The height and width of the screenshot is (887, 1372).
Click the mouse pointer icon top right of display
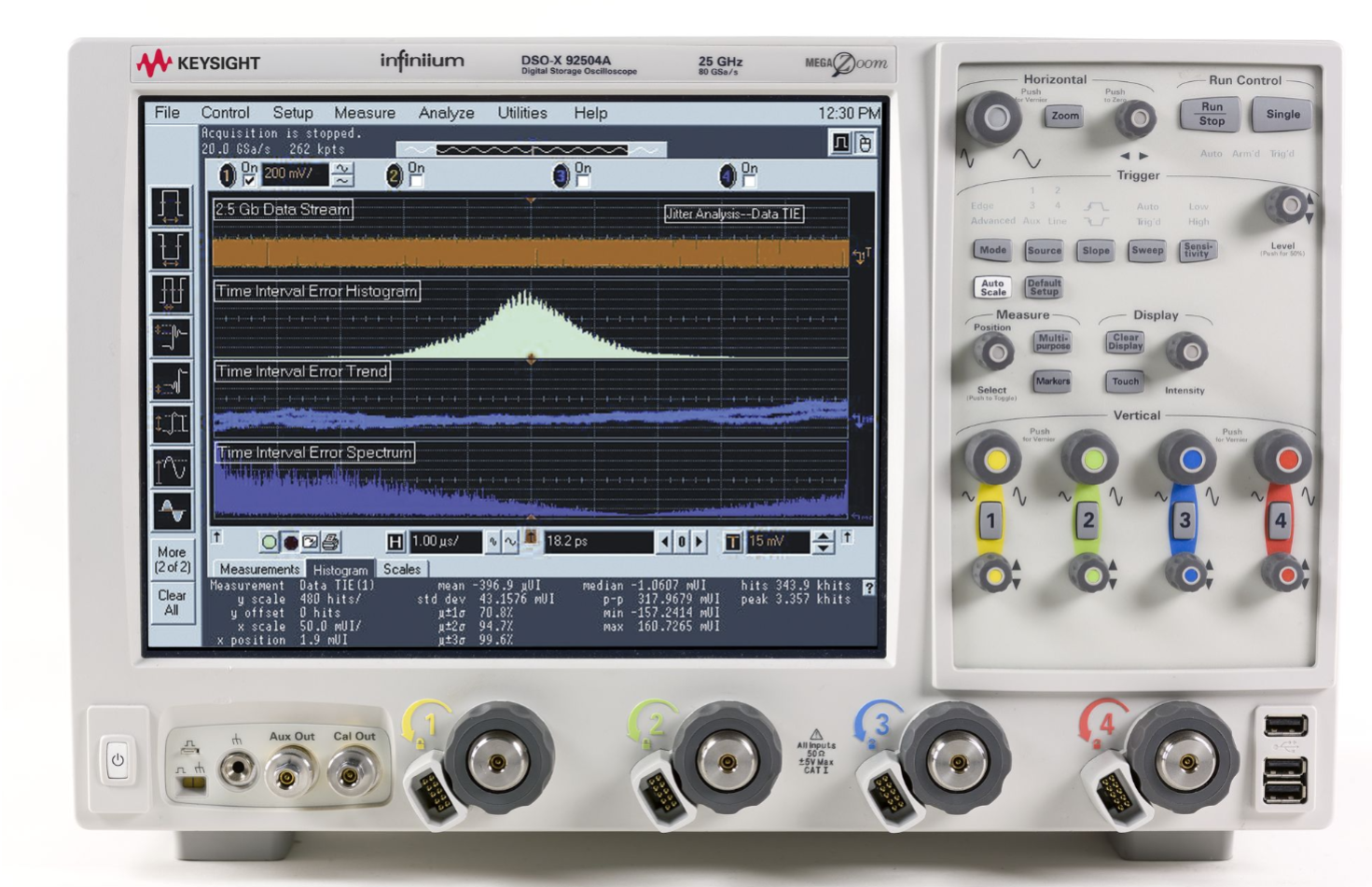(866, 144)
